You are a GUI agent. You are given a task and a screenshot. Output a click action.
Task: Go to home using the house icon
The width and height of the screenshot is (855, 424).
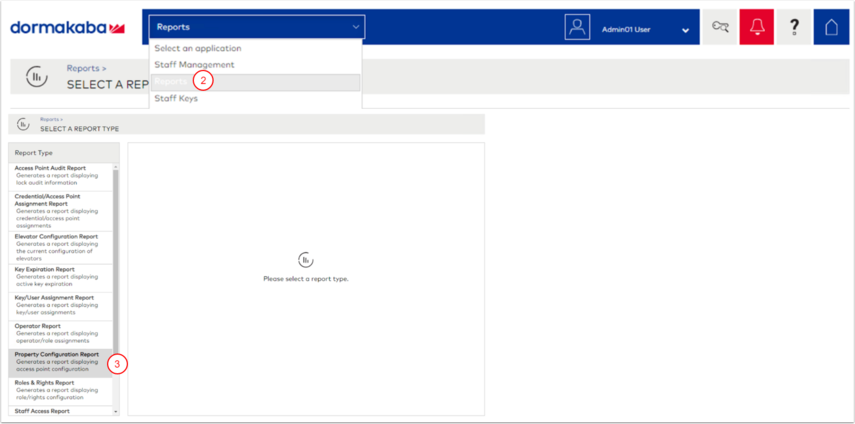point(831,28)
